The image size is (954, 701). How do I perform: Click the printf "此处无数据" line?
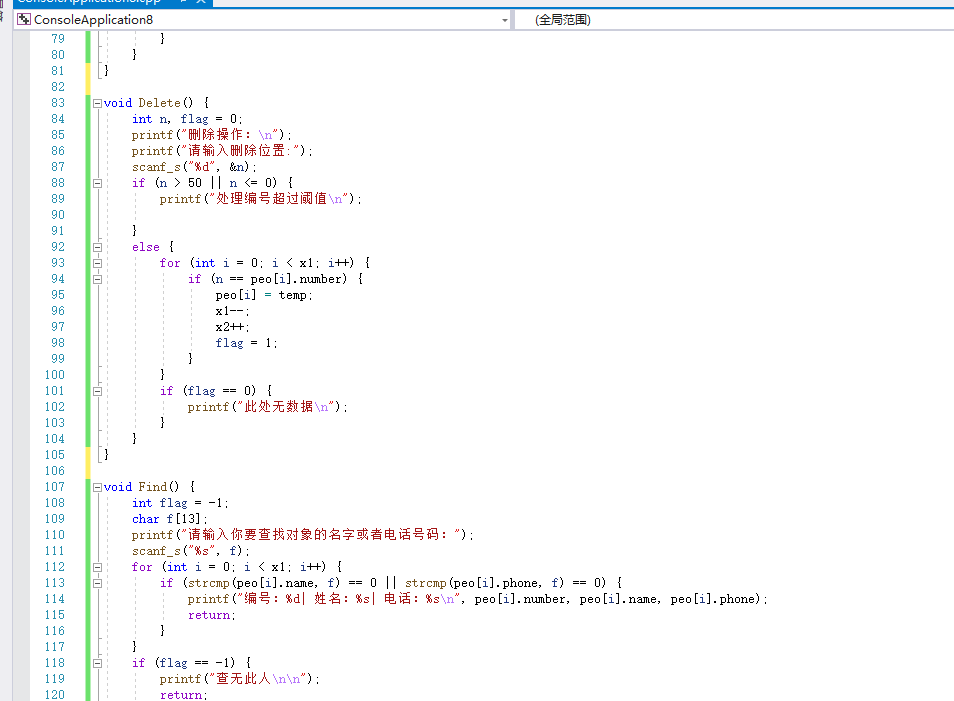coord(267,406)
